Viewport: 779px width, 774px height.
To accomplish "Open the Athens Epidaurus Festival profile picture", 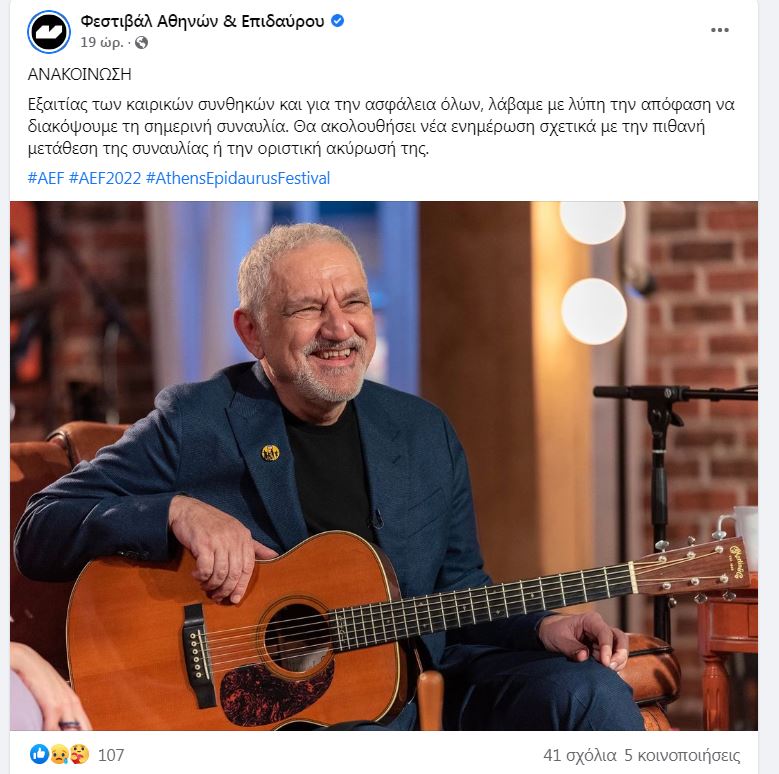I will tap(49, 31).
